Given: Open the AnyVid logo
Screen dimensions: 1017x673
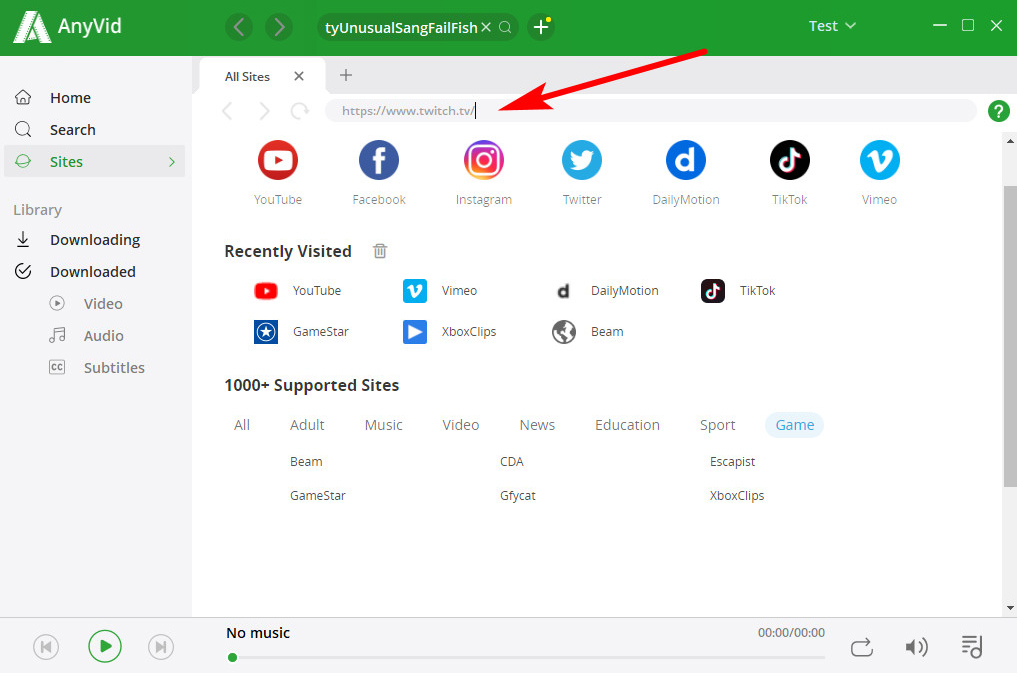Looking at the screenshot, I should pos(67,27).
